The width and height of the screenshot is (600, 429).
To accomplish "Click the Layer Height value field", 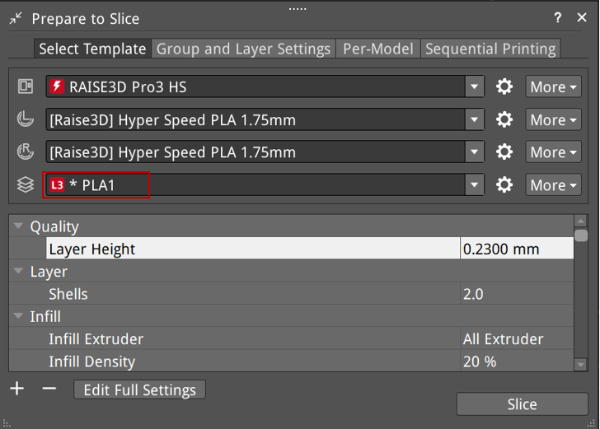I will tap(515, 249).
